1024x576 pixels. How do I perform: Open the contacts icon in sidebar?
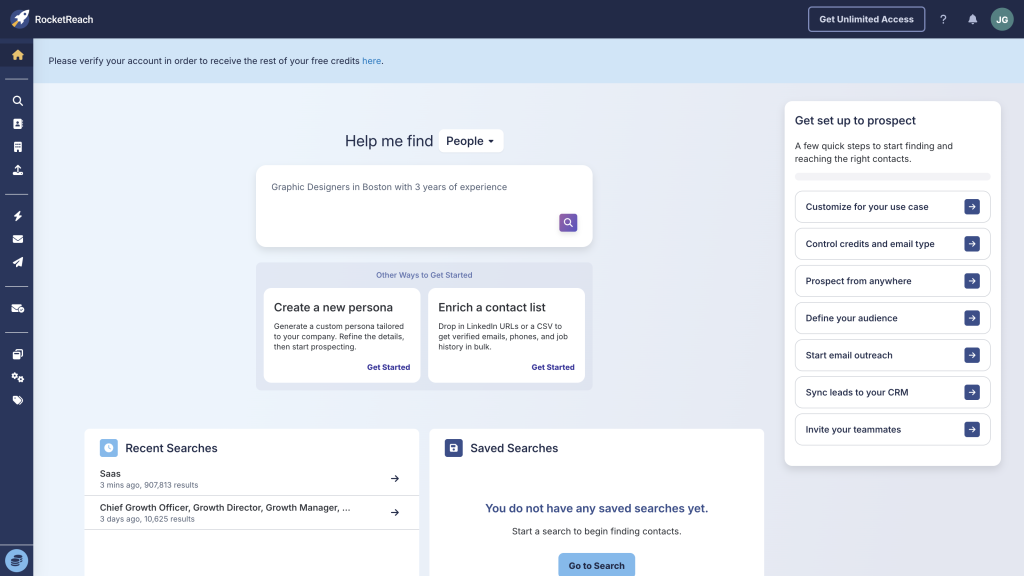(x=18, y=124)
